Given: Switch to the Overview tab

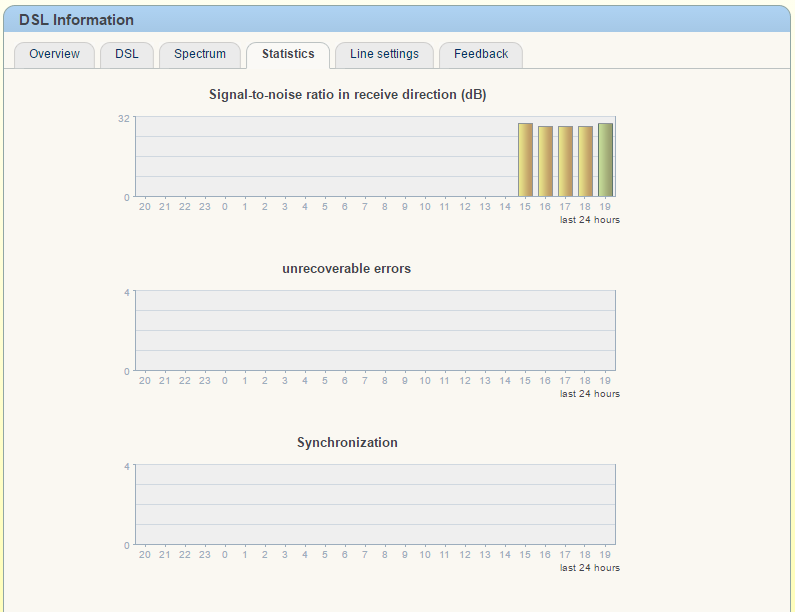Looking at the screenshot, I should (x=54, y=54).
